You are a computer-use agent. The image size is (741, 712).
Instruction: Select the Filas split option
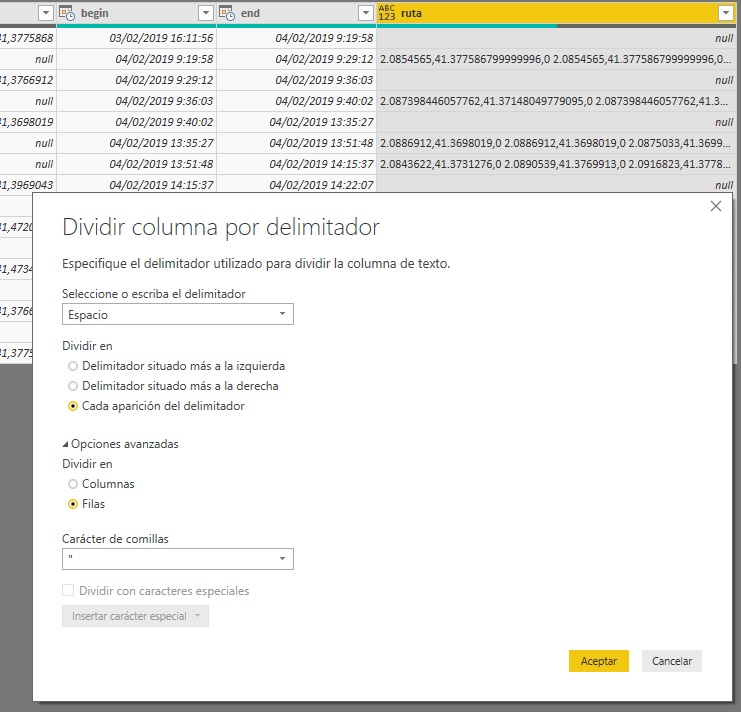tap(73, 504)
